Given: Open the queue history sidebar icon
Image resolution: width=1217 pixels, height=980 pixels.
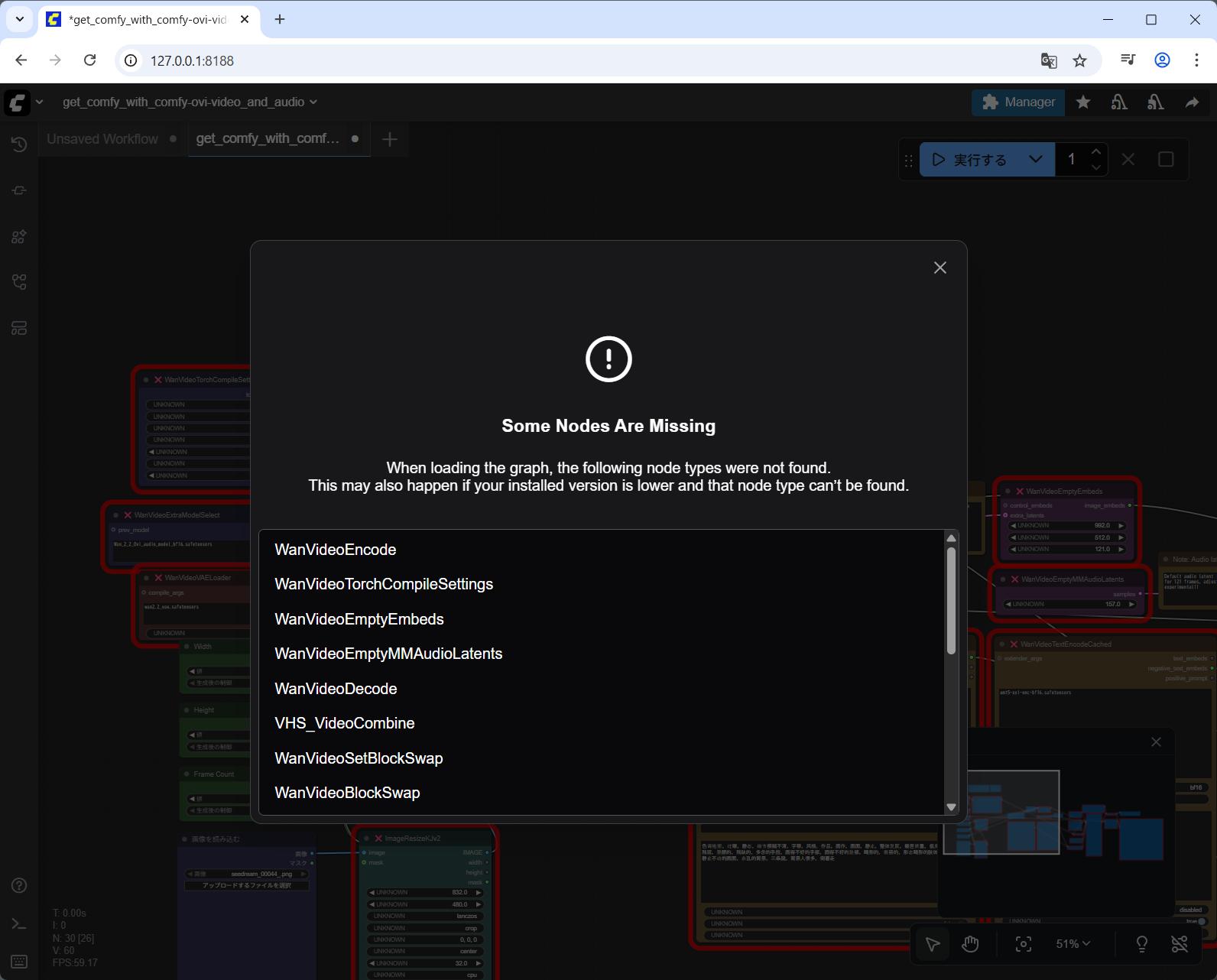Looking at the screenshot, I should 19,144.
